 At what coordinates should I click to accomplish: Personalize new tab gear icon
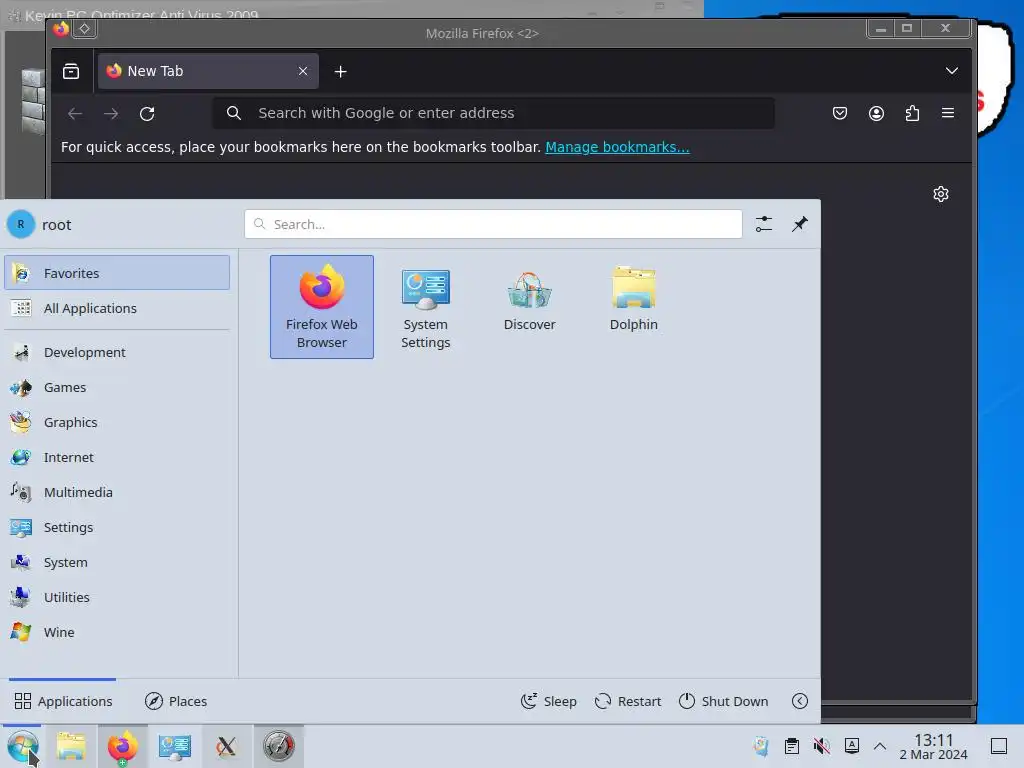coord(940,194)
